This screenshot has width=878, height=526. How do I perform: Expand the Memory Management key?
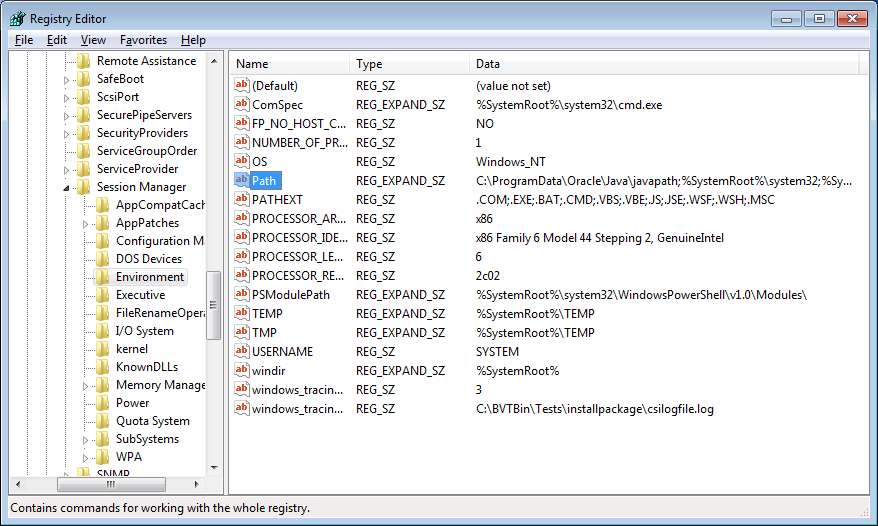pyautogui.click(x=85, y=386)
